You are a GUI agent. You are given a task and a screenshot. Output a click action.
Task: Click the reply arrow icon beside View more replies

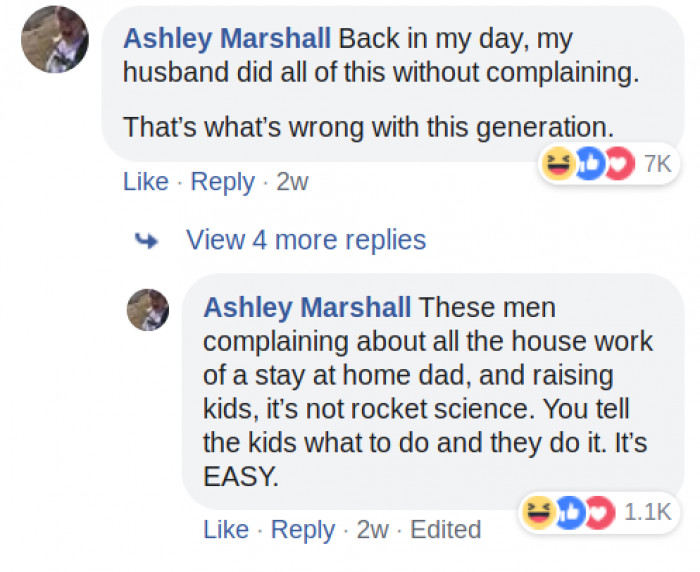point(147,240)
